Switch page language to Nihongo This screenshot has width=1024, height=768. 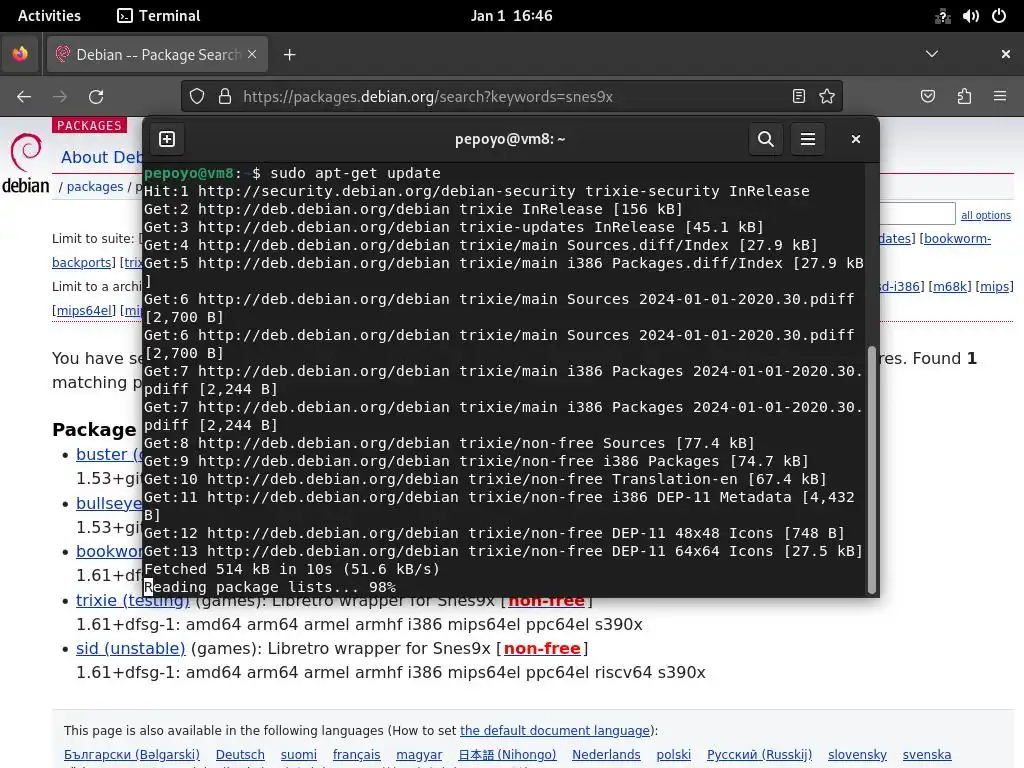pyautogui.click(x=507, y=755)
